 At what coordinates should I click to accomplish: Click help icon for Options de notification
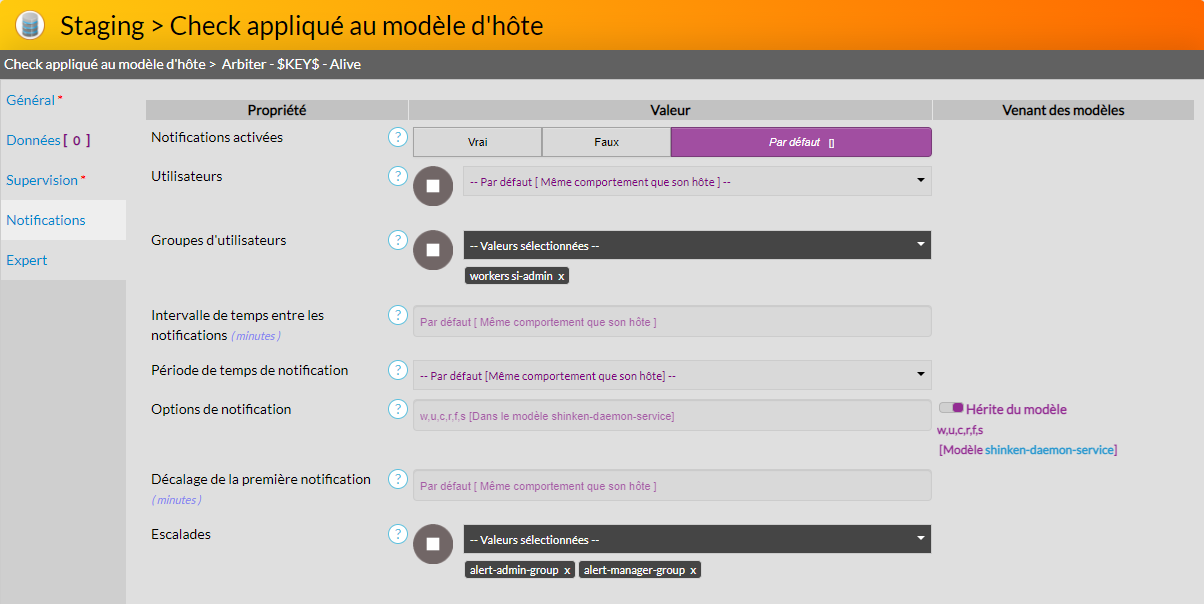(x=398, y=409)
